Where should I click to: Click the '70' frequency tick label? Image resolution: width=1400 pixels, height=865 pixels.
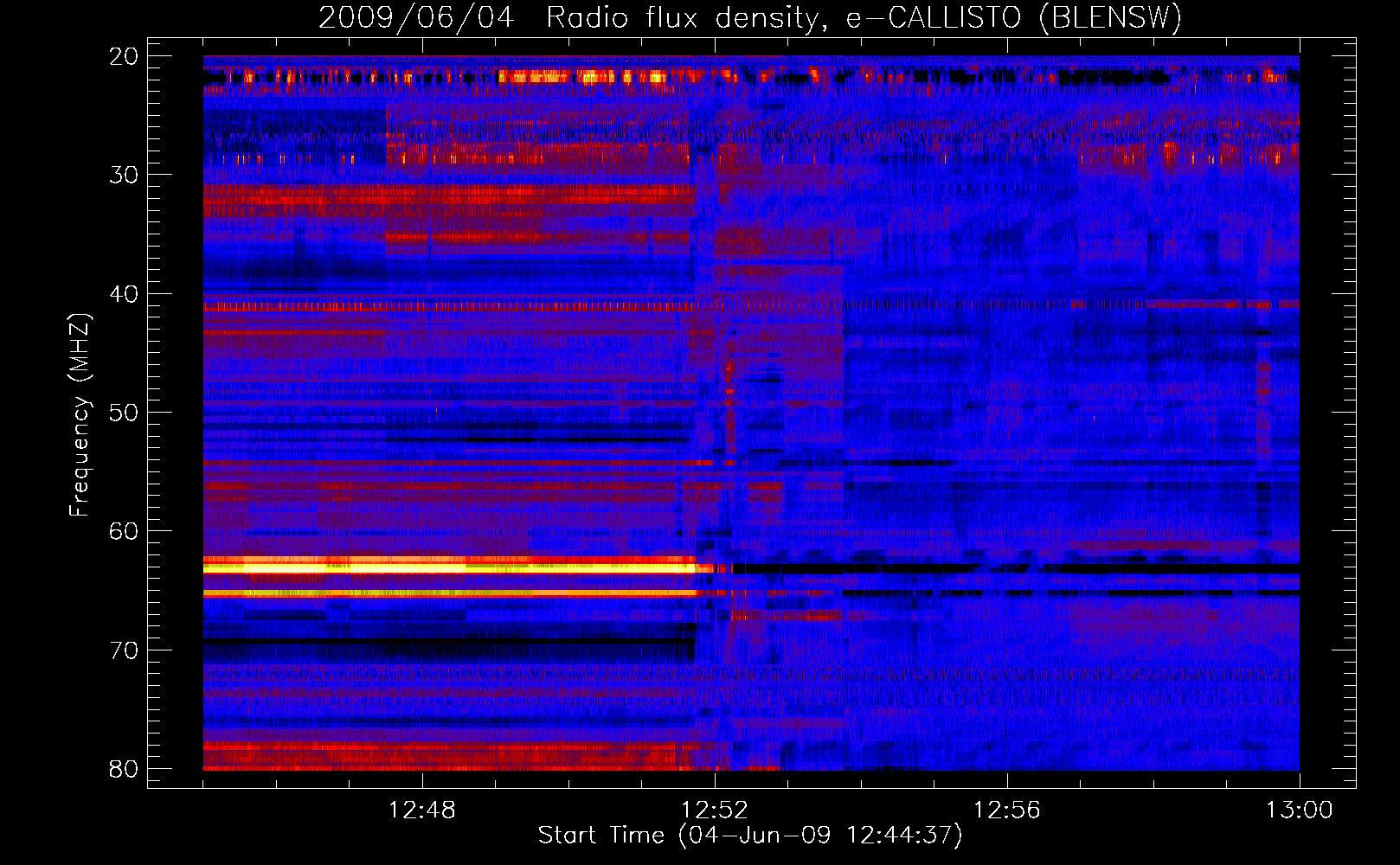coord(124,650)
